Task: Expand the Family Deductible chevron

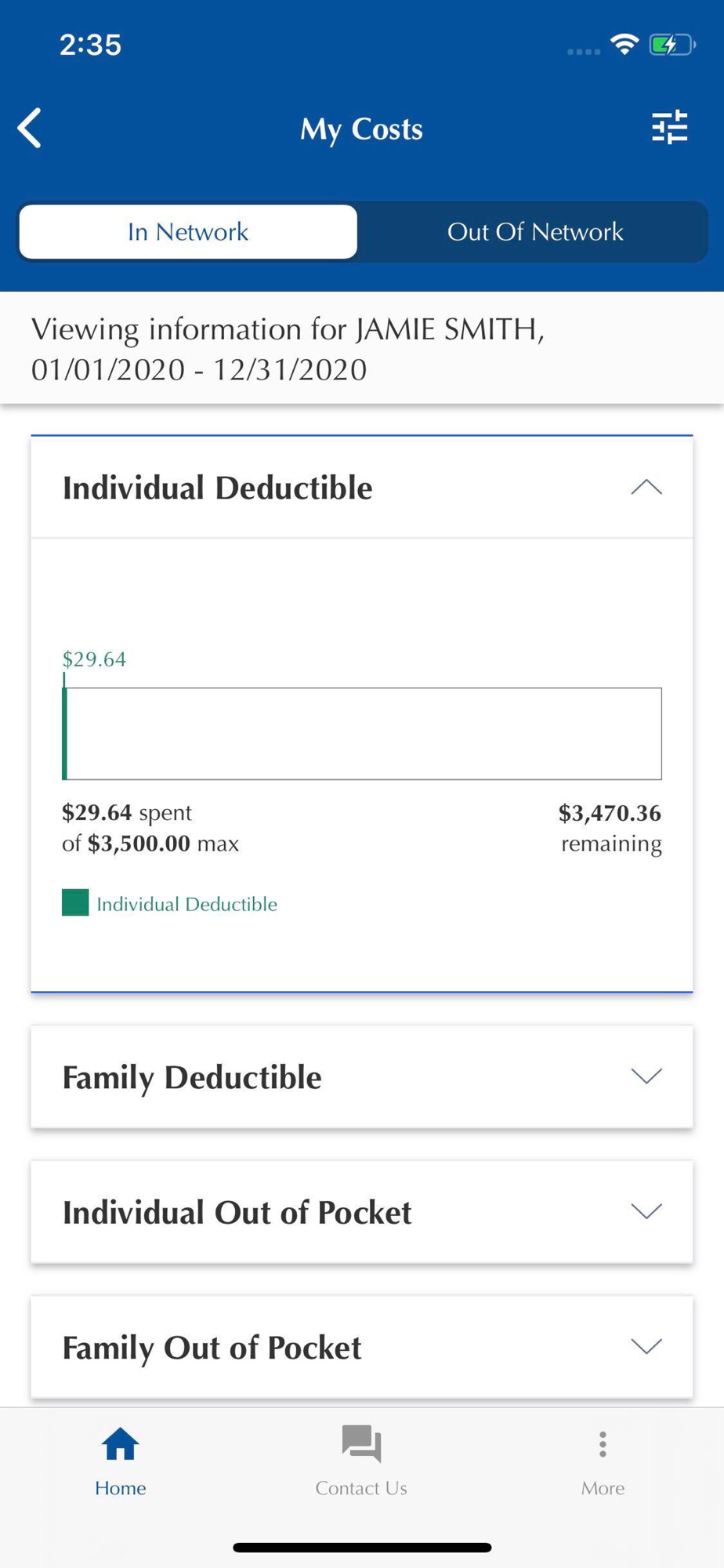Action: [646, 1076]
